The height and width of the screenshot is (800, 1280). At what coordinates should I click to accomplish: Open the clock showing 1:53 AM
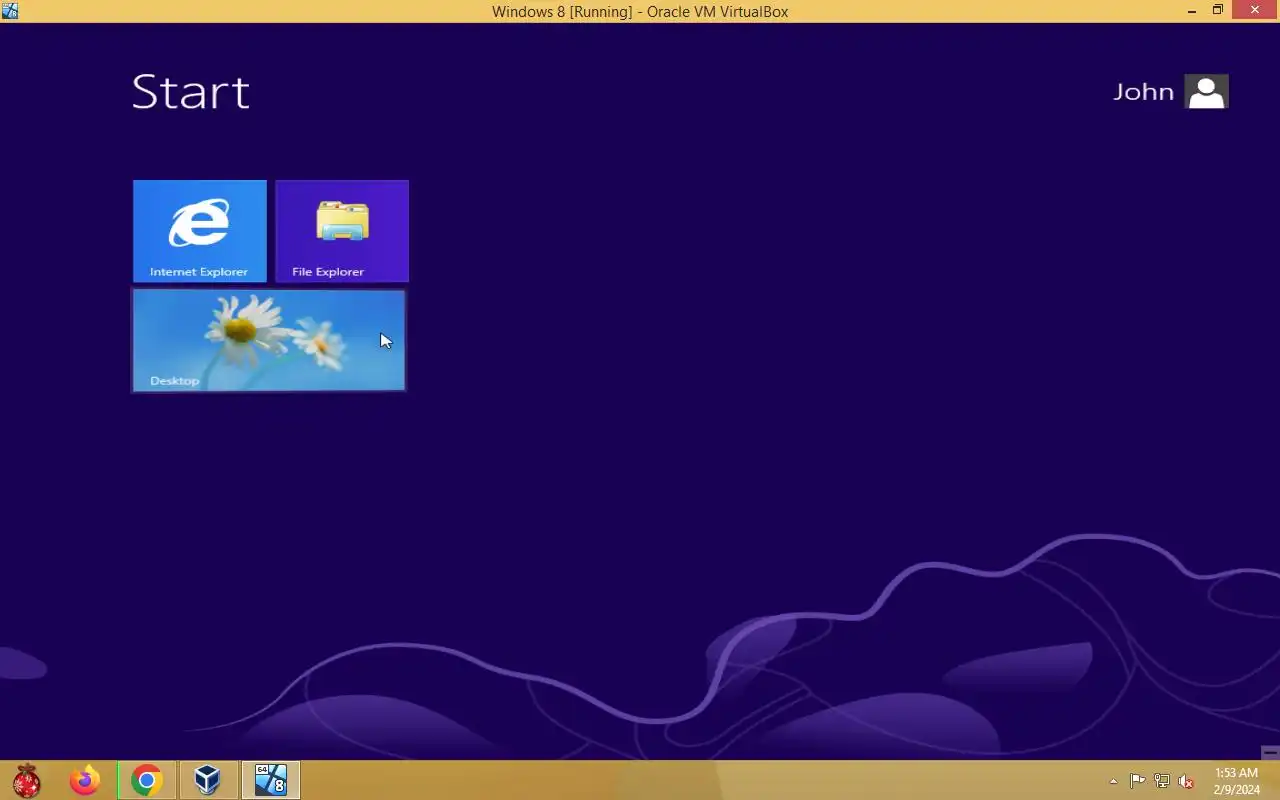[x=1236, y=781]
